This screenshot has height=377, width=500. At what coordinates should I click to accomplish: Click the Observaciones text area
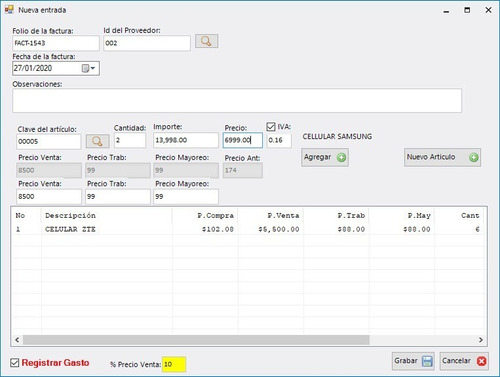coord(237,100)
